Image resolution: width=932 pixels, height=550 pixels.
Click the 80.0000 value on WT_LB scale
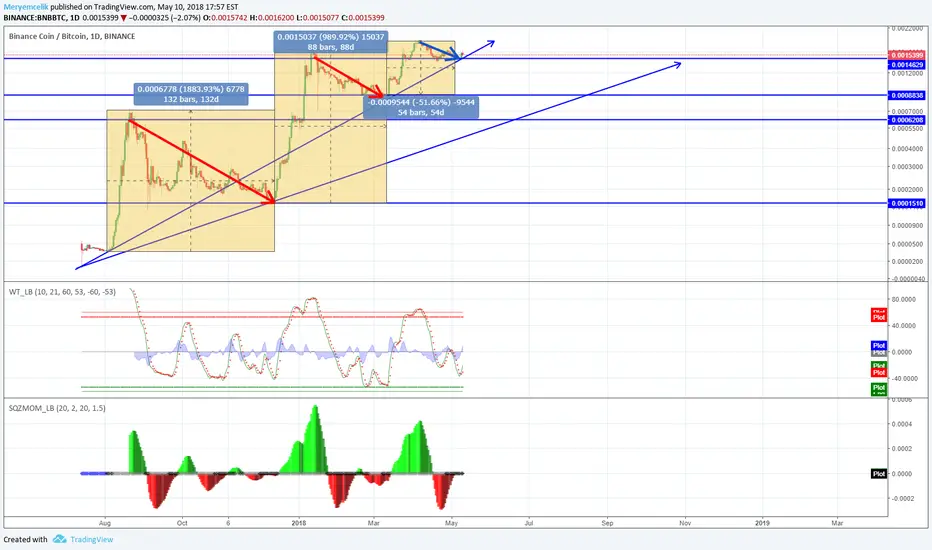[x=903, y=300]
